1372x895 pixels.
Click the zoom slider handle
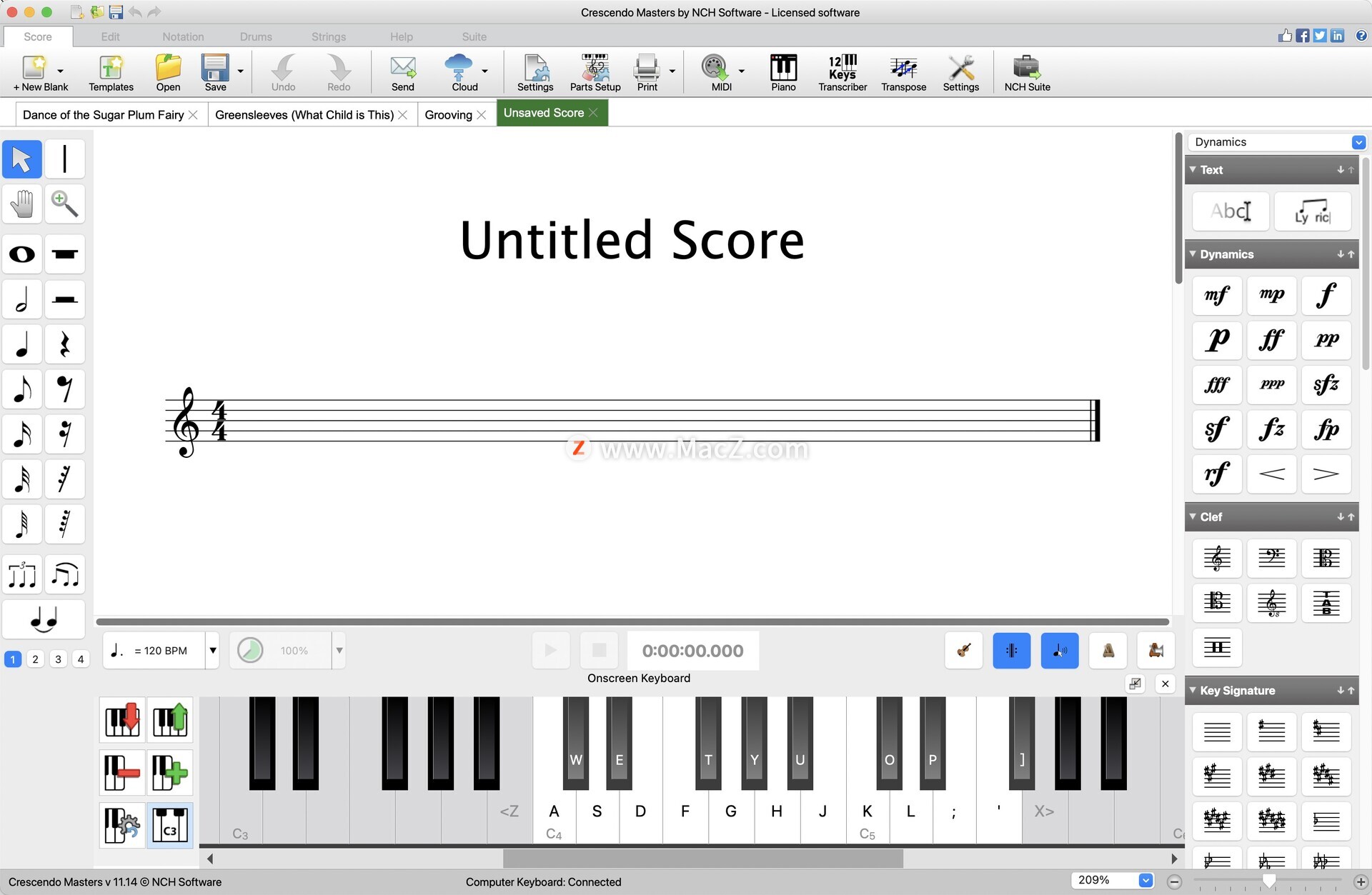1269,881
